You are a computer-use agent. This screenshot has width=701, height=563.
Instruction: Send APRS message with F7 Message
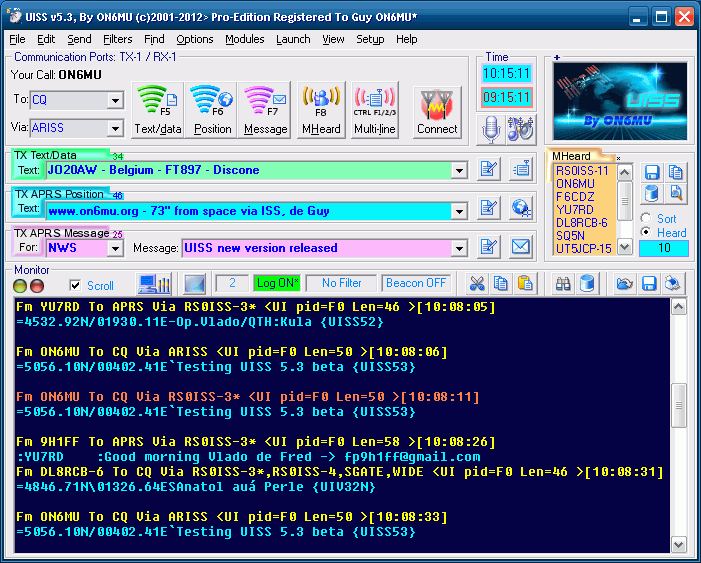click(265, 110)
